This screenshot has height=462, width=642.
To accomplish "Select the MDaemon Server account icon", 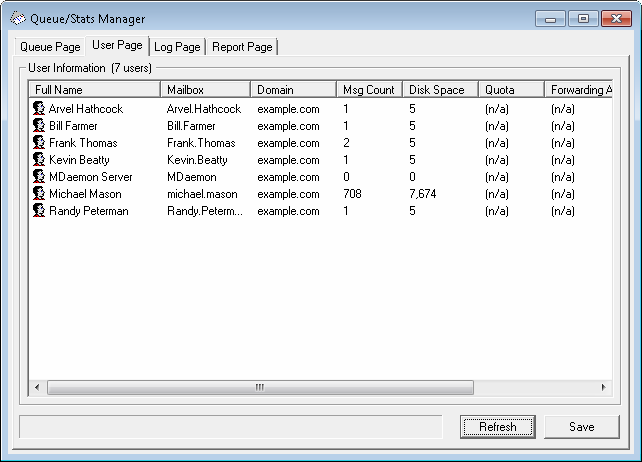I will [38, 177].
